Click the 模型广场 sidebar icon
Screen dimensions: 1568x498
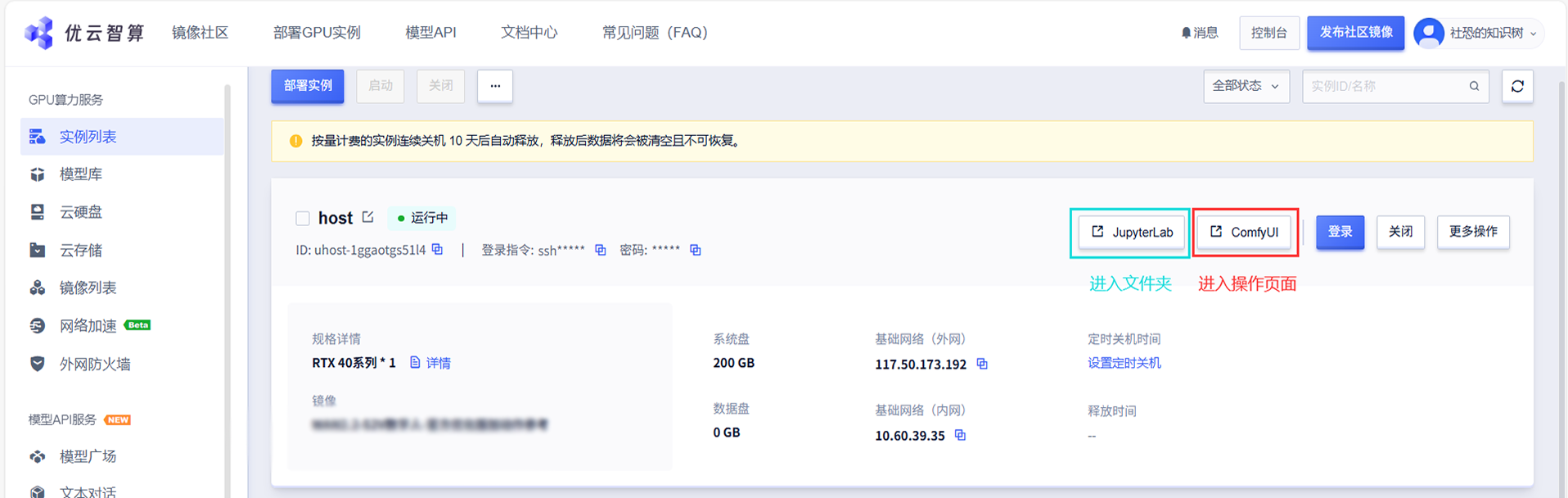click(x=38, y=456)
